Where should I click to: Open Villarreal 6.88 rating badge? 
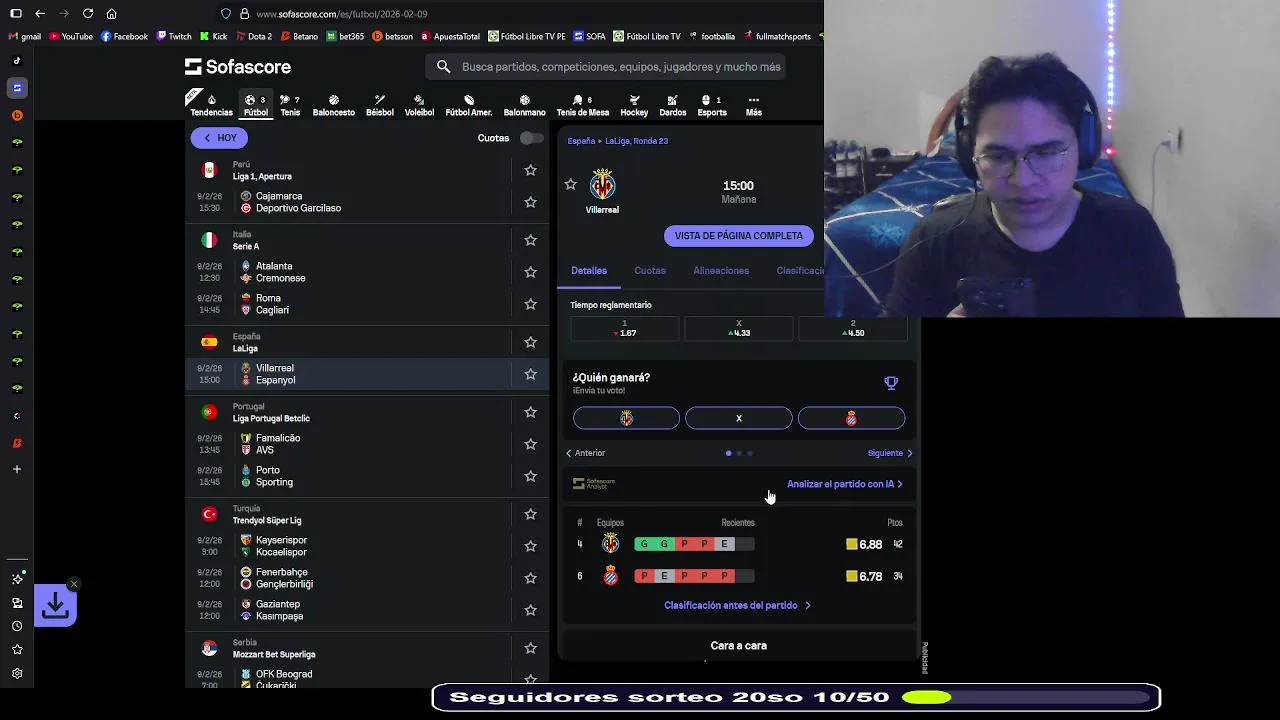point(864,545)
